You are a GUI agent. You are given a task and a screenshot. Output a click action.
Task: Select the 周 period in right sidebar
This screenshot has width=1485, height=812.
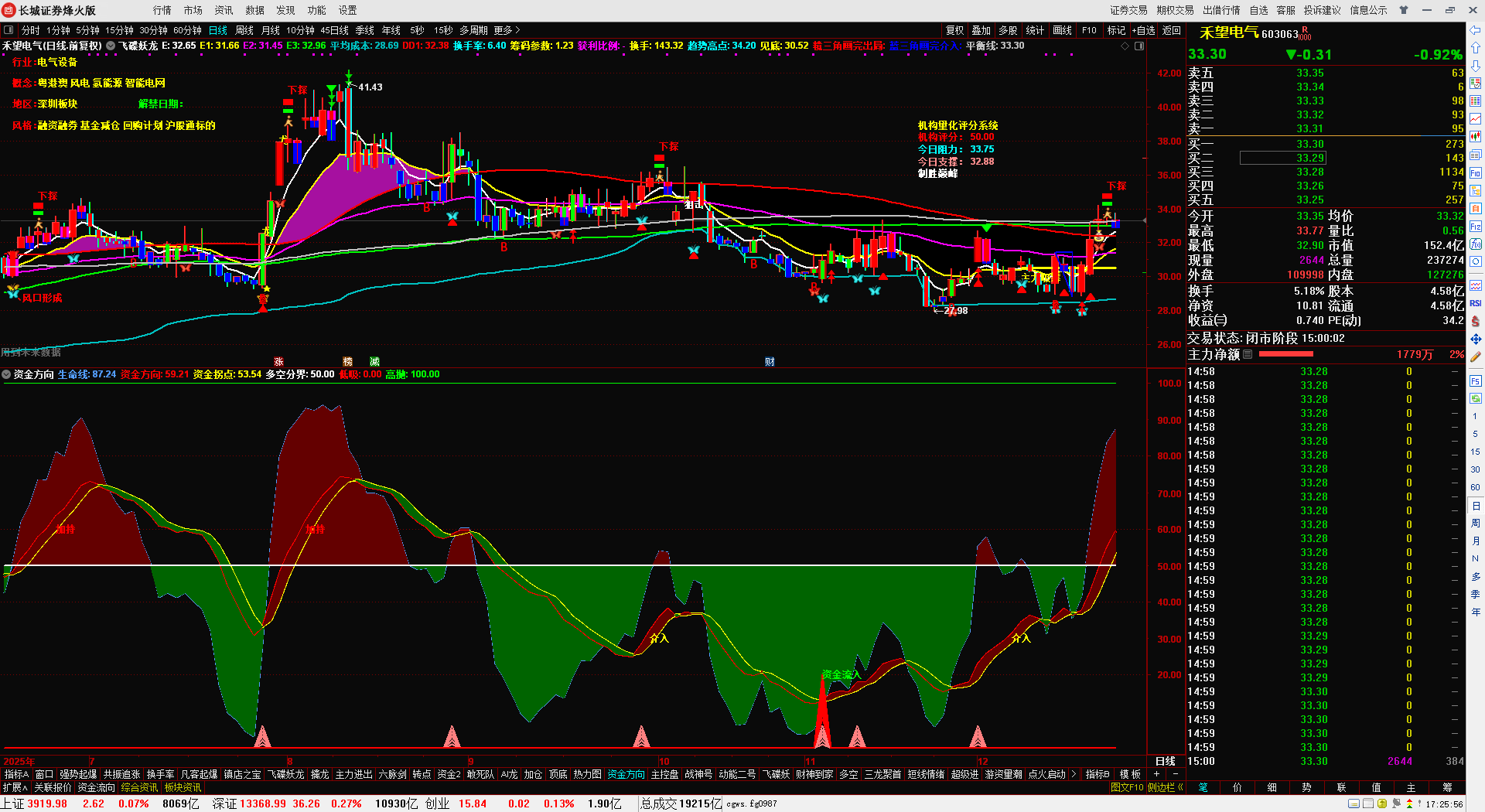click(1476, 524)
